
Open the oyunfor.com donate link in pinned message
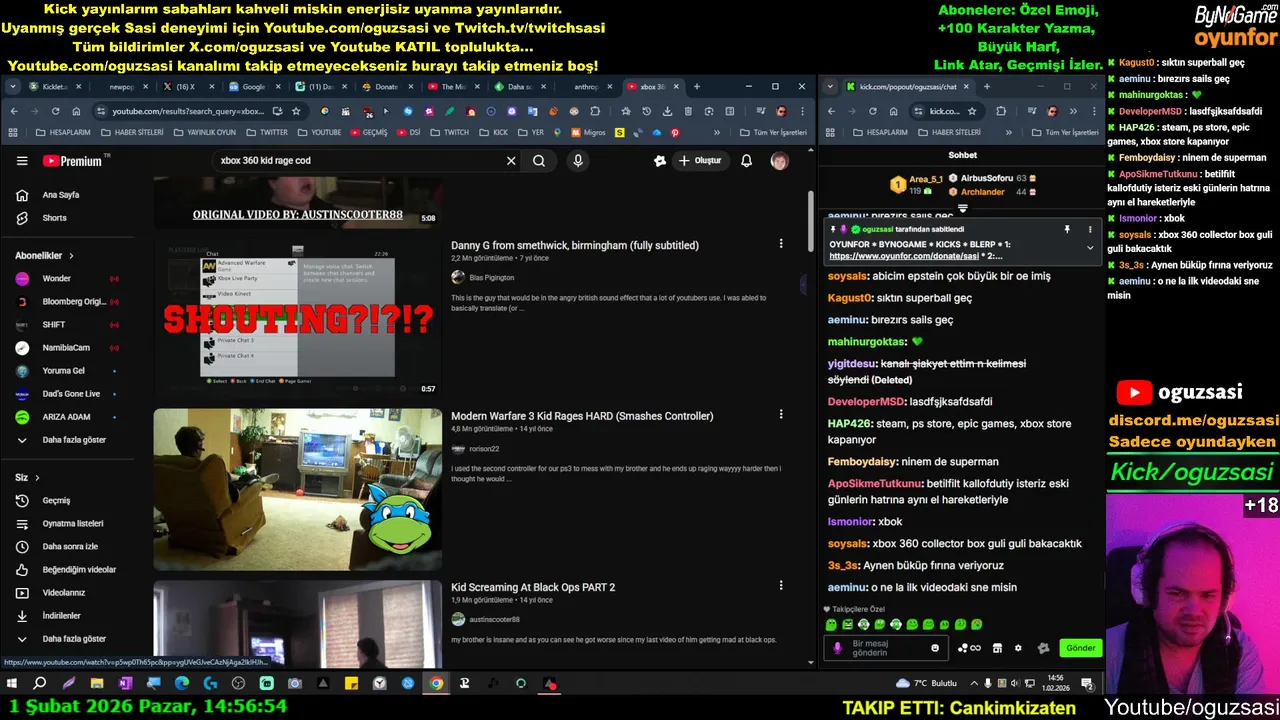click(903, 256)
